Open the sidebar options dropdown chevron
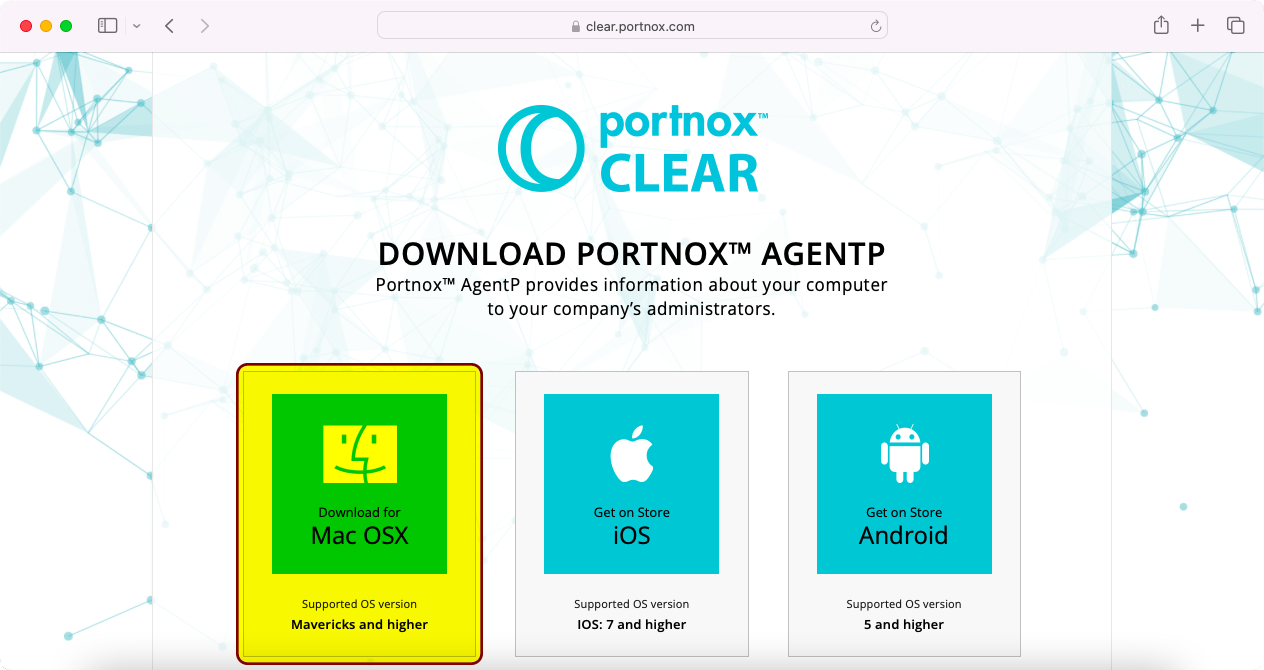Image resolution: width=1264 pixels, height=670 pixels. (x=137, y=26)
